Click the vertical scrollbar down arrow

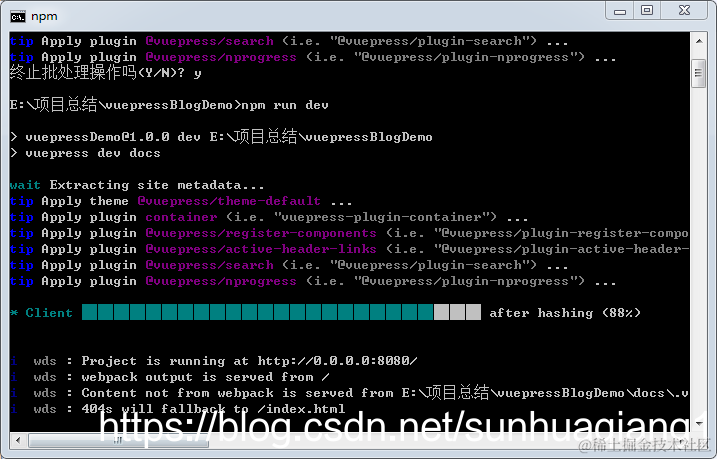[x=699, y=423]
